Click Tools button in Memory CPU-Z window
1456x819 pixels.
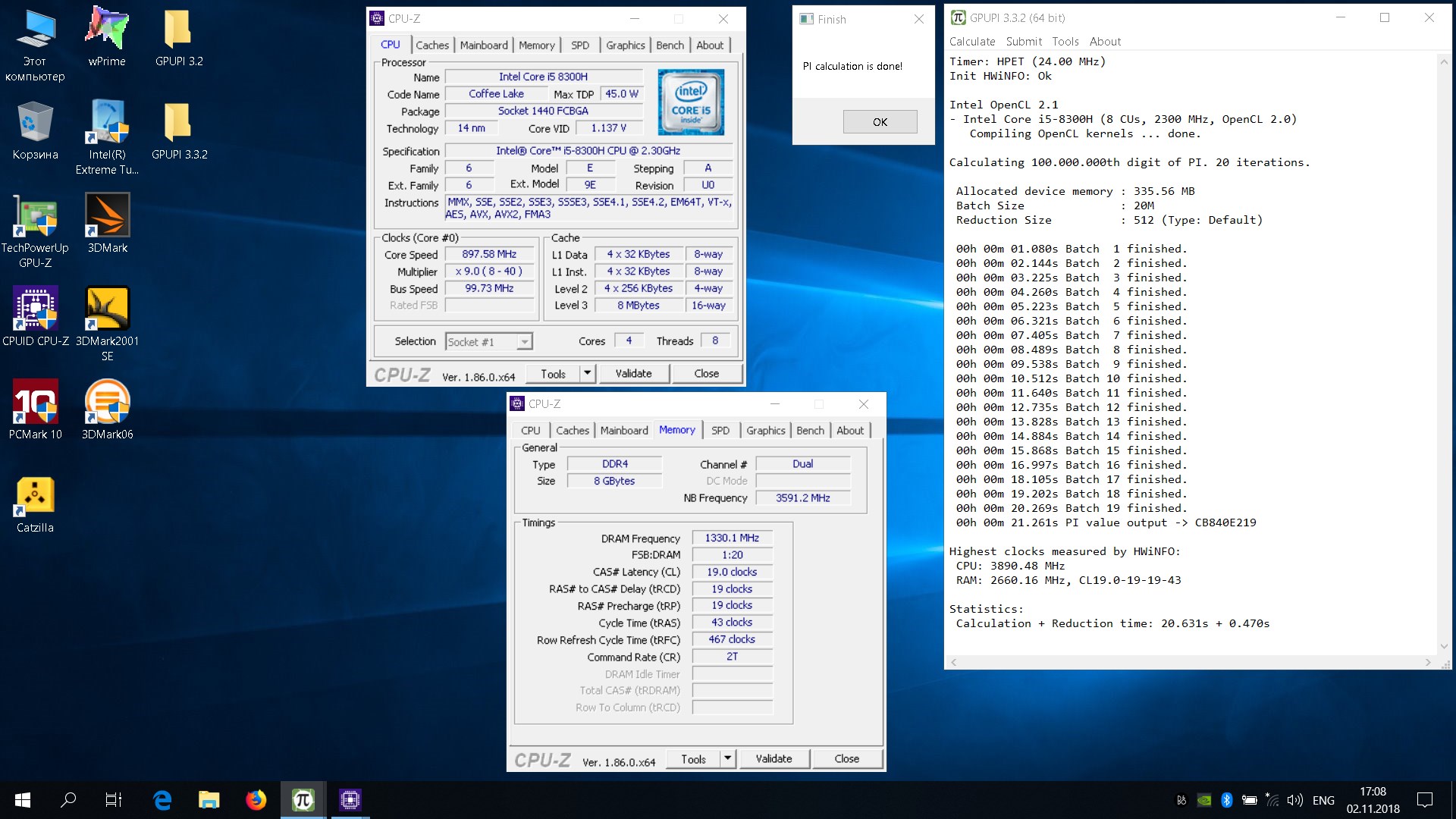click(x=693, y=758)
